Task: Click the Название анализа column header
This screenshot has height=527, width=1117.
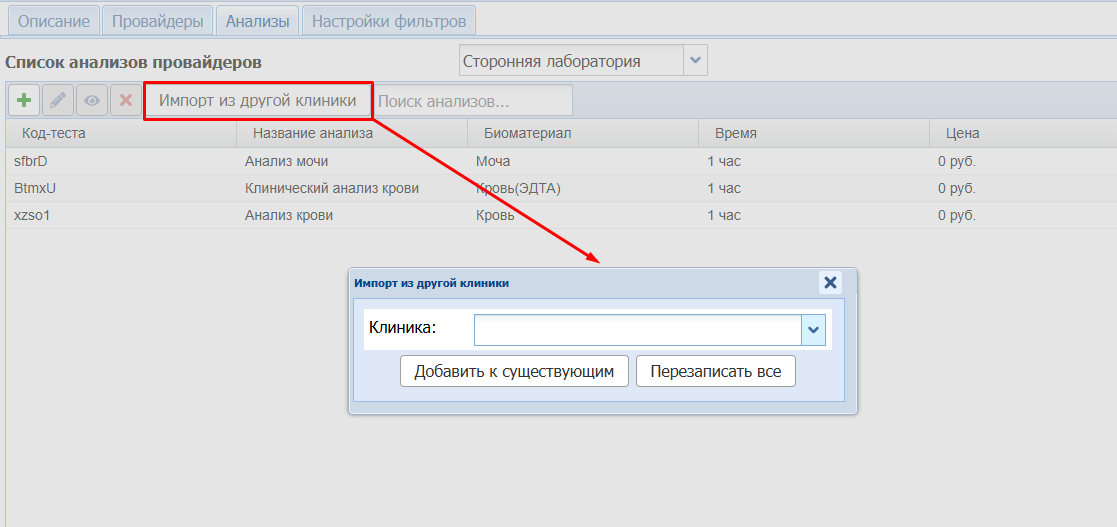Action: tap(312, 133)
